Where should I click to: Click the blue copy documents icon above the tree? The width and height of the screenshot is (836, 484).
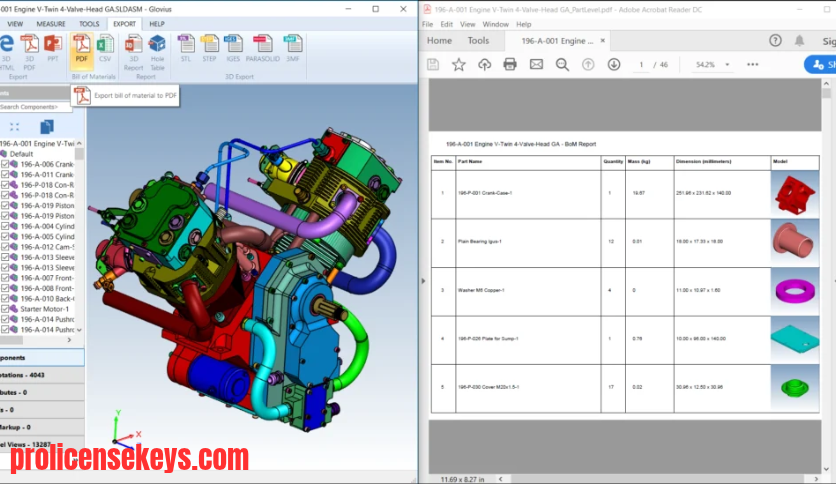[46, 127]
